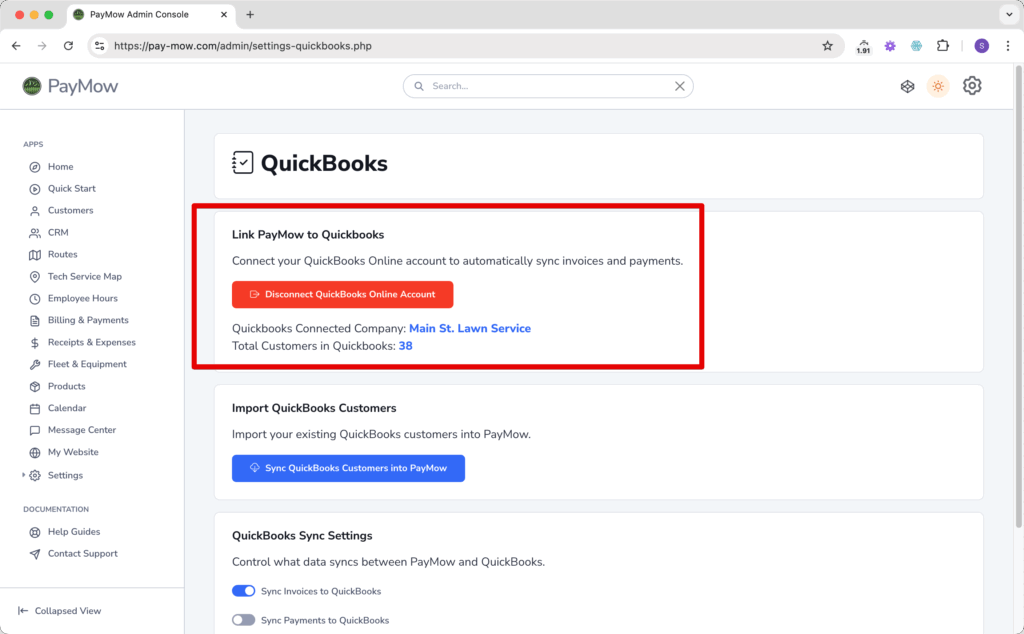Viewport: 1024px width, 634px height.
Task: Enable Sync Payments to QuickBooks toggle
Action: [244, 620]
